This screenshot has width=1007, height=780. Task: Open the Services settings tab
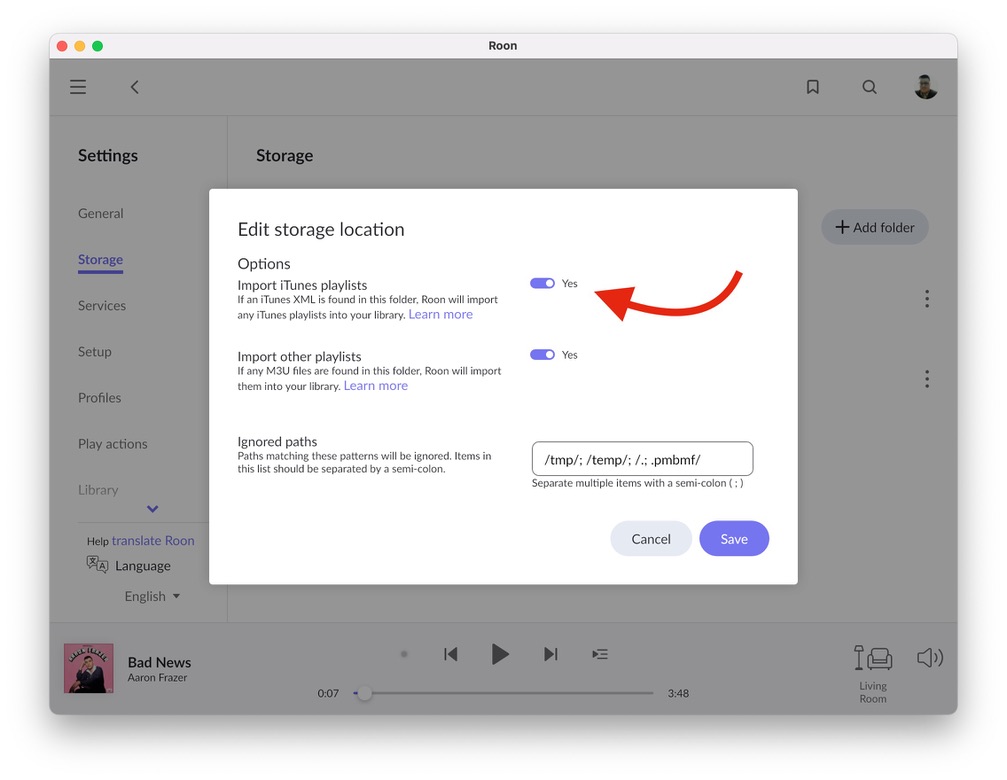pyautogui.click(x=102, y=306)
